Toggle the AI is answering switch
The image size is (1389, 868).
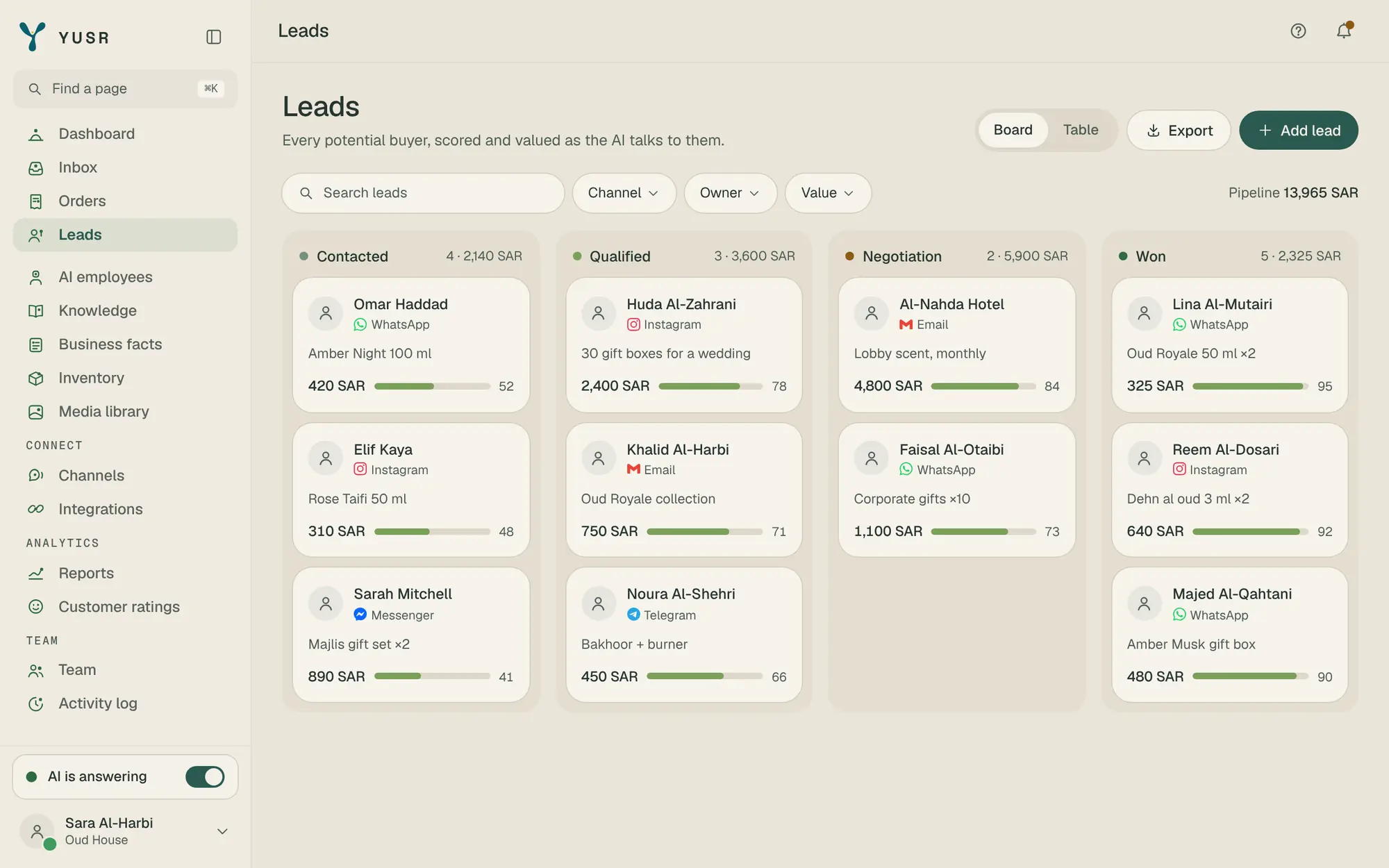point(205,777)
